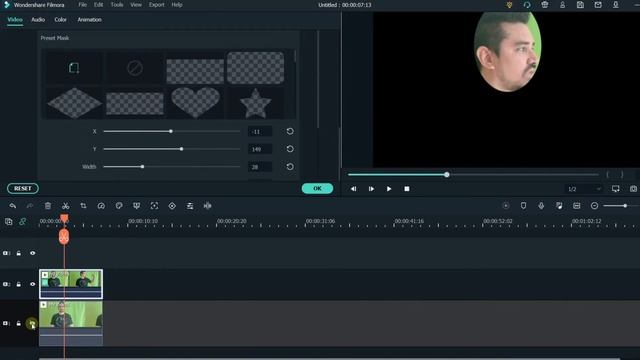
Task: Toggle the auto ripple link icon
Action: pyautogui.click(x=22, y=222)
